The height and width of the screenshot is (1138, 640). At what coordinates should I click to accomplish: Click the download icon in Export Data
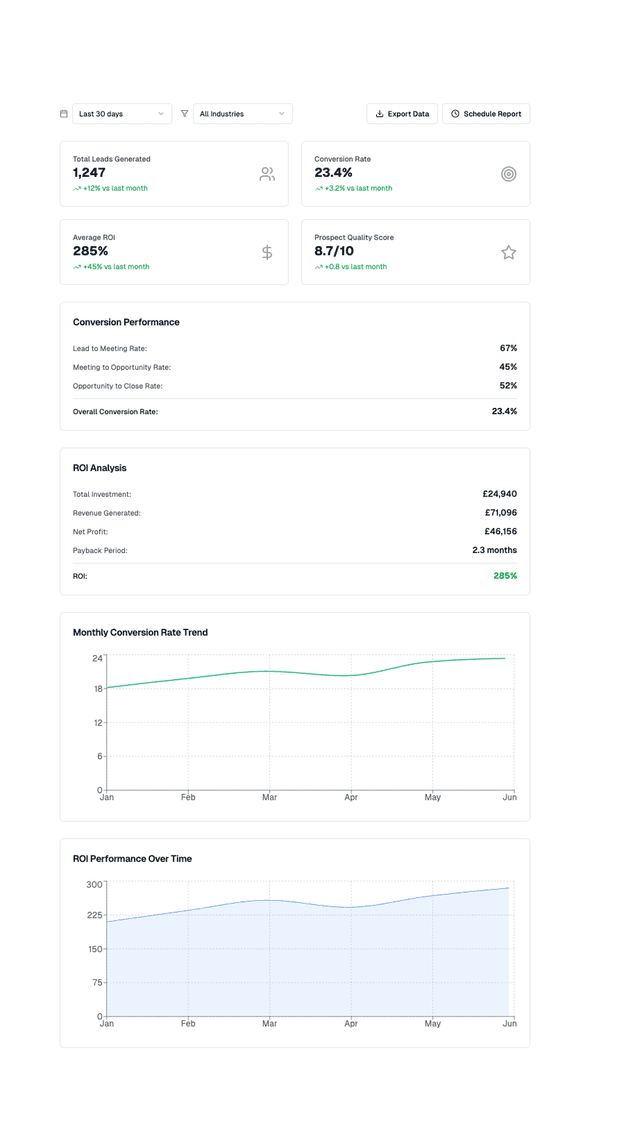click(x=380, y=114)
